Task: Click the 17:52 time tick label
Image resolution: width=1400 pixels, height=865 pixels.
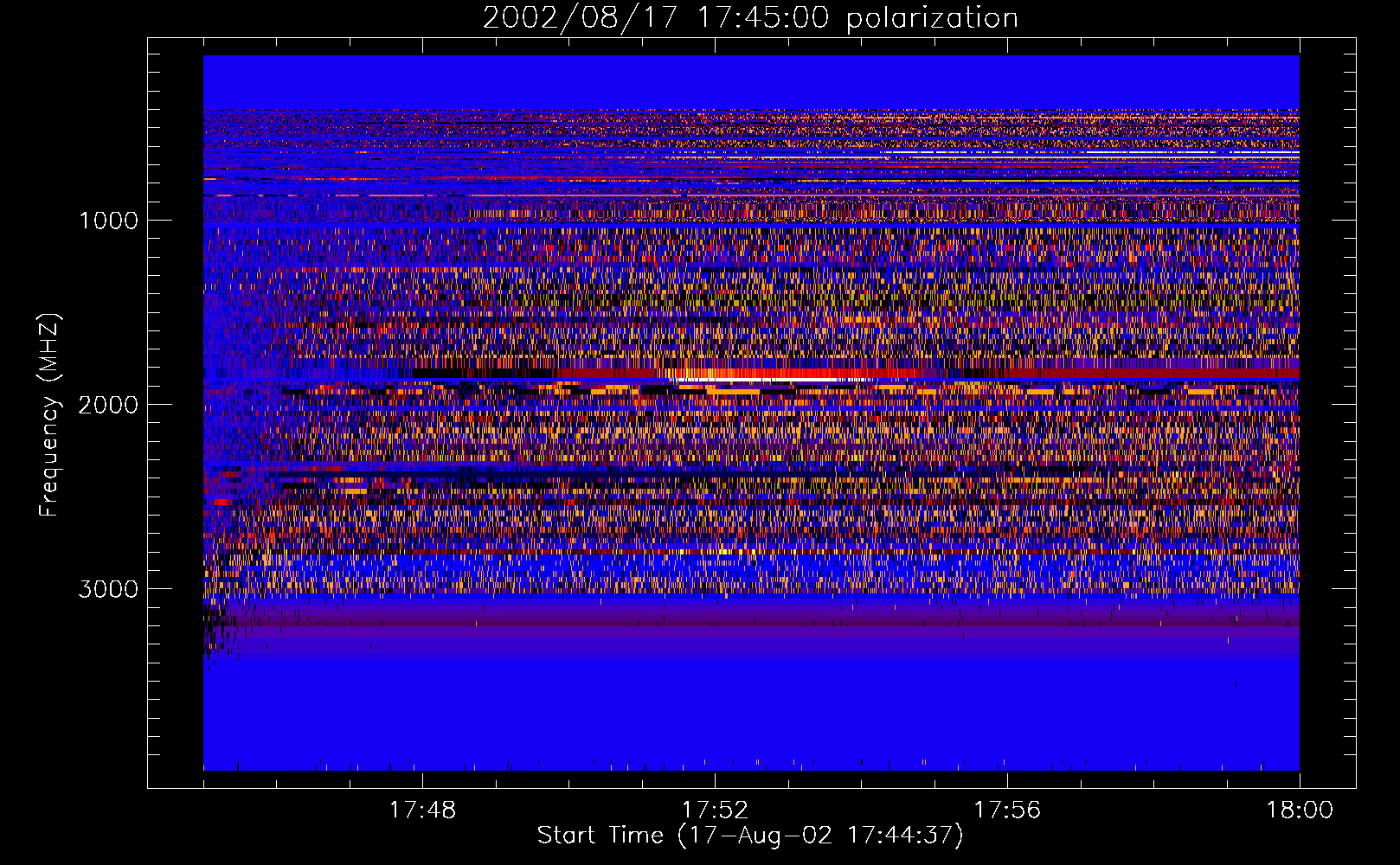Action: [x=715, y=811]
